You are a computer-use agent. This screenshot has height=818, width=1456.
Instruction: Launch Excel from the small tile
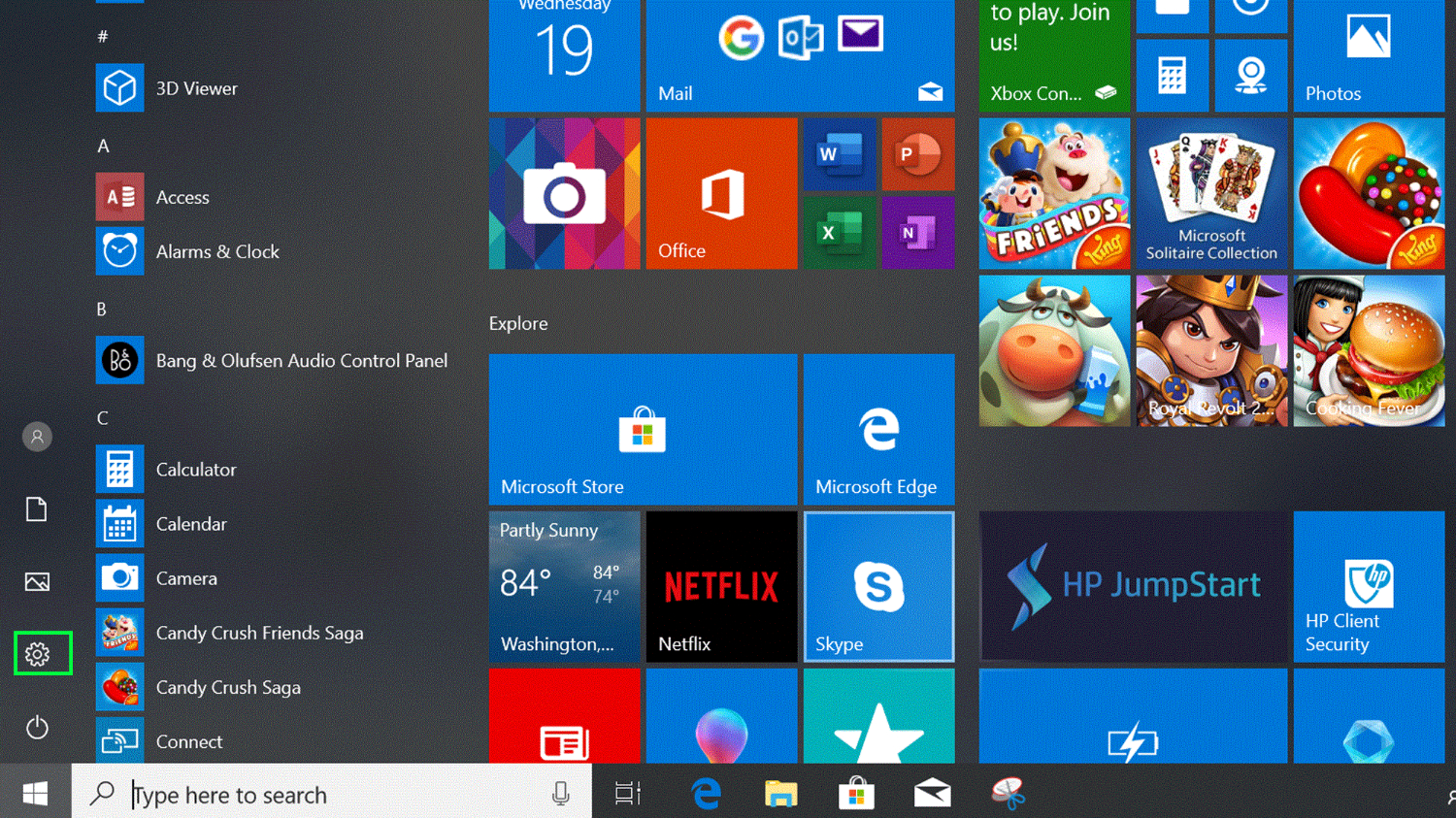tap(840, 233)
